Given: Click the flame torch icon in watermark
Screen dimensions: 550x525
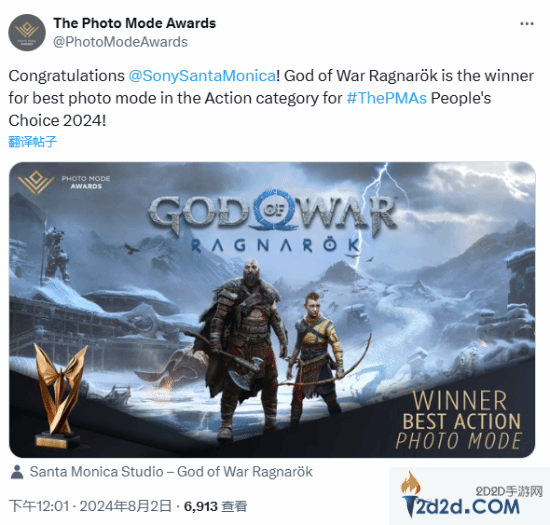Looking at the screenshot, I should click(411, 493).
